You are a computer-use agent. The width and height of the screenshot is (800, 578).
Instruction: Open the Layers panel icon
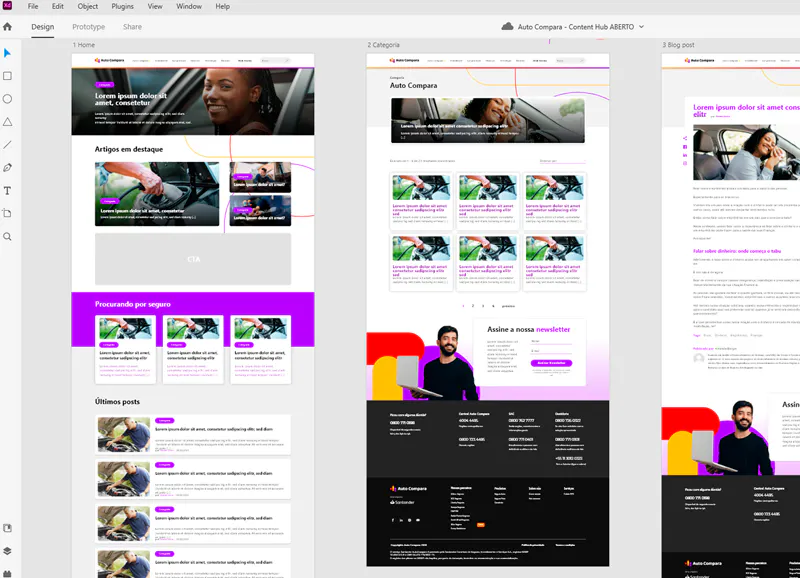click(x=7, y=551)
